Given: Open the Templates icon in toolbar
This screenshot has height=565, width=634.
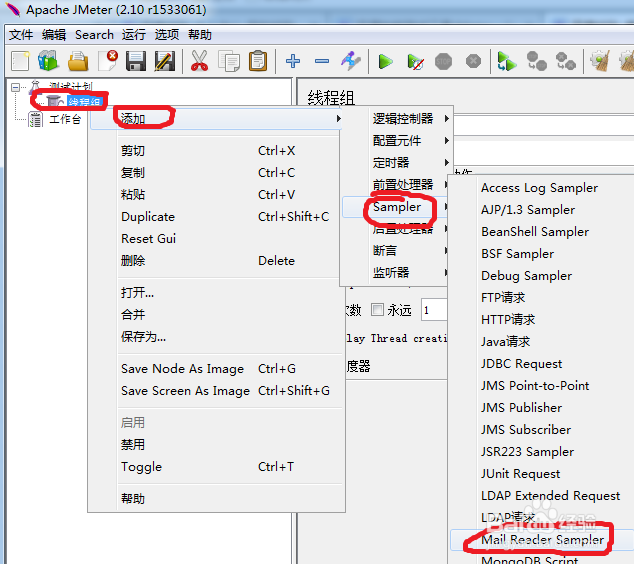Looking at the screenshot, I should [x=48, y=61].
